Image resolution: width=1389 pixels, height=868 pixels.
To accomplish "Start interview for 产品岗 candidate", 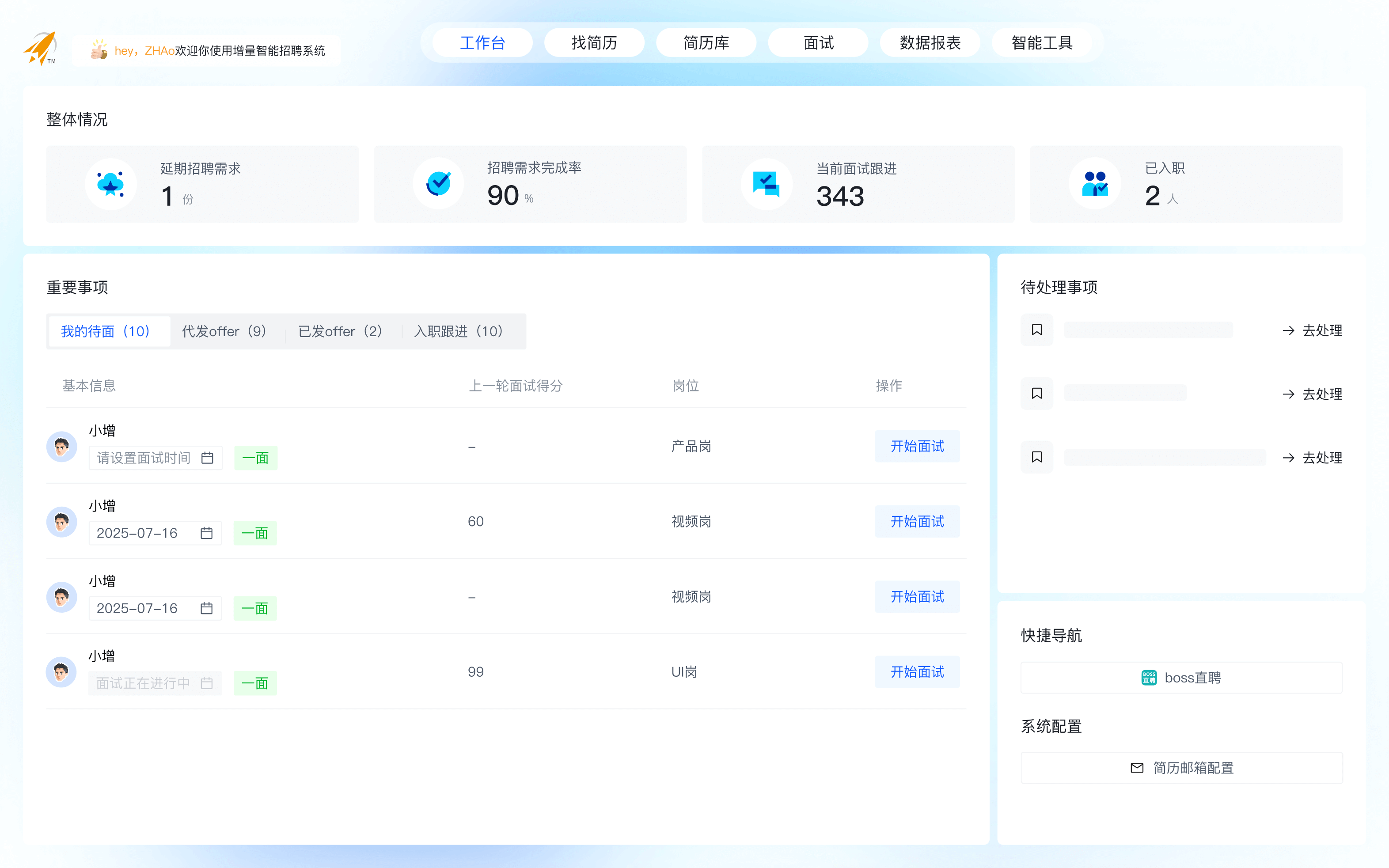I will click(x=917, y=446).
